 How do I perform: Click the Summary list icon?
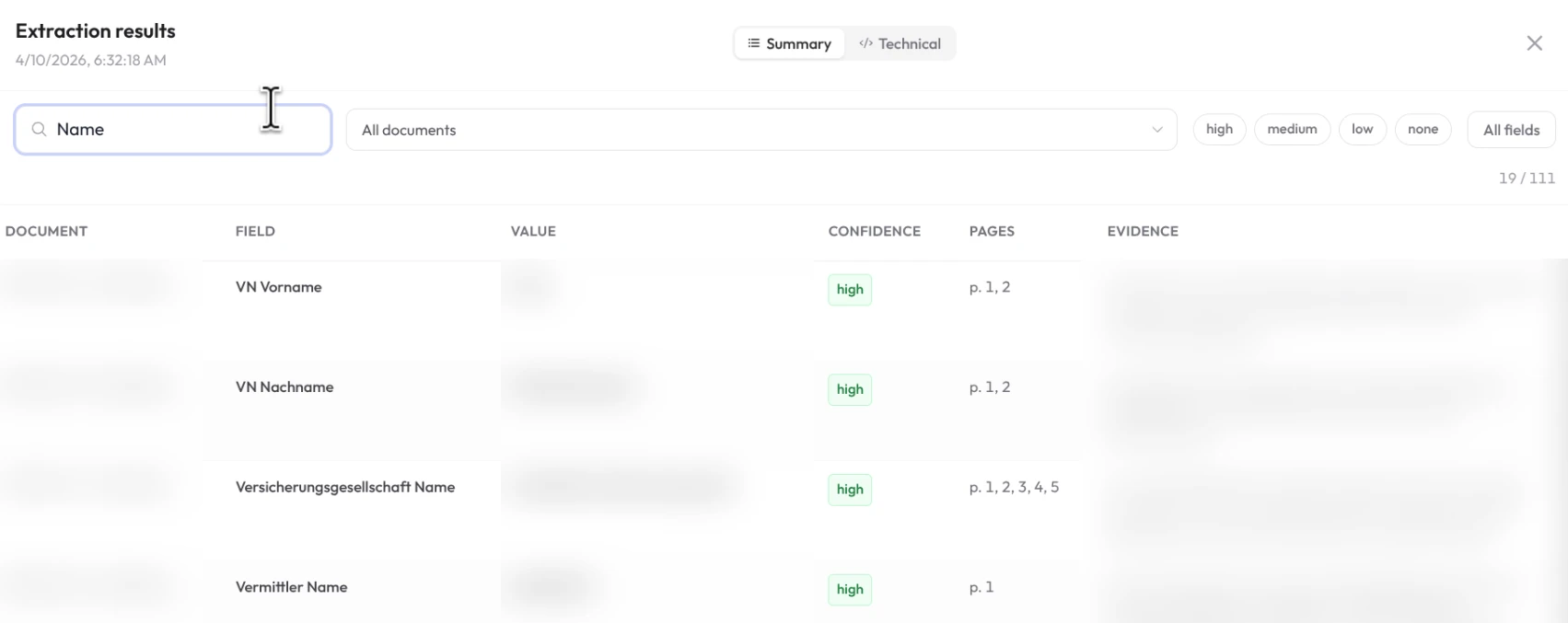754,43
